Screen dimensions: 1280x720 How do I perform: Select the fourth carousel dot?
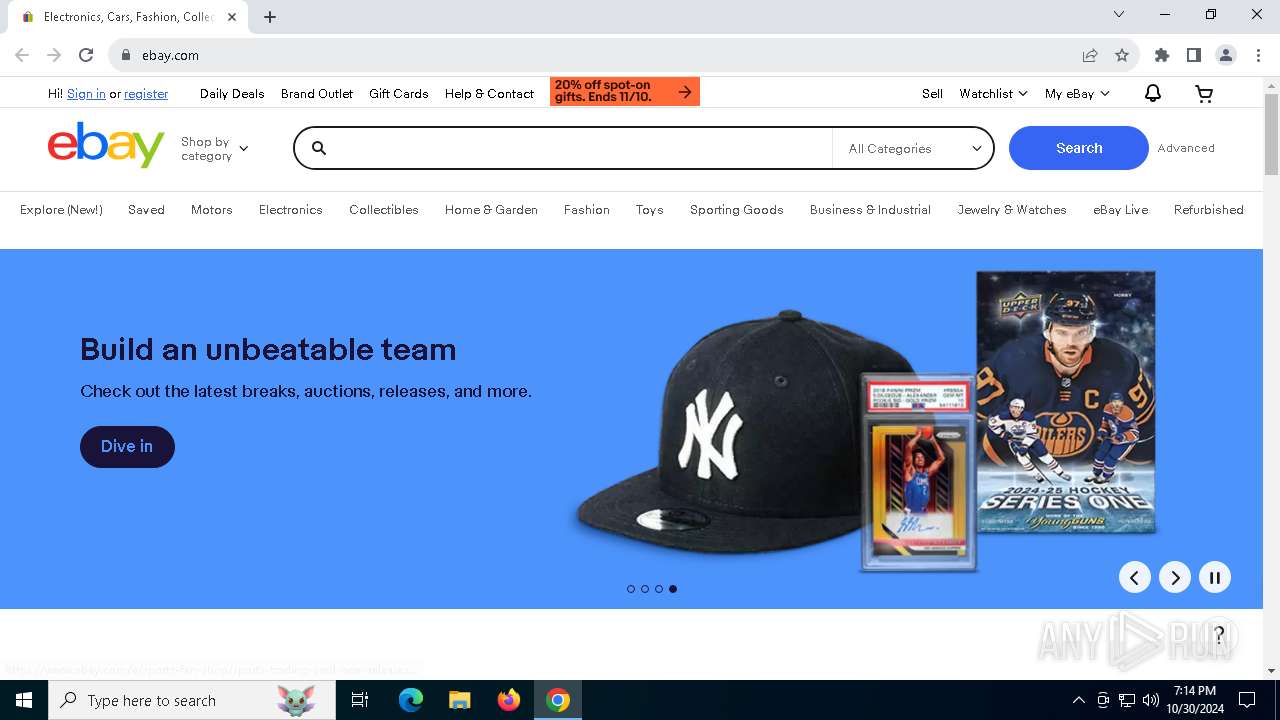tap(673, 589)
